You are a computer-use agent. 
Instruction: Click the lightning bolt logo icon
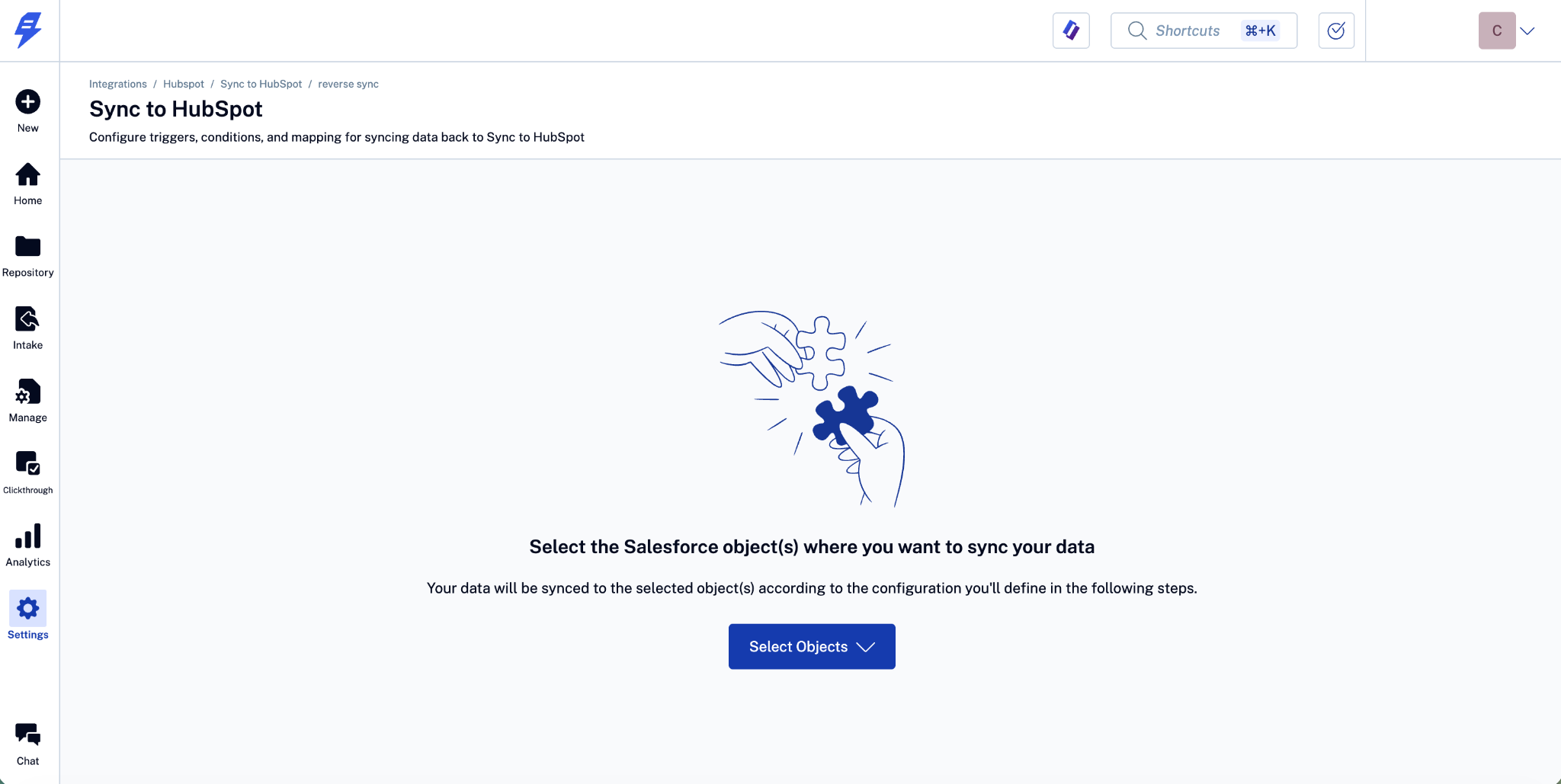tap(28, 30)
